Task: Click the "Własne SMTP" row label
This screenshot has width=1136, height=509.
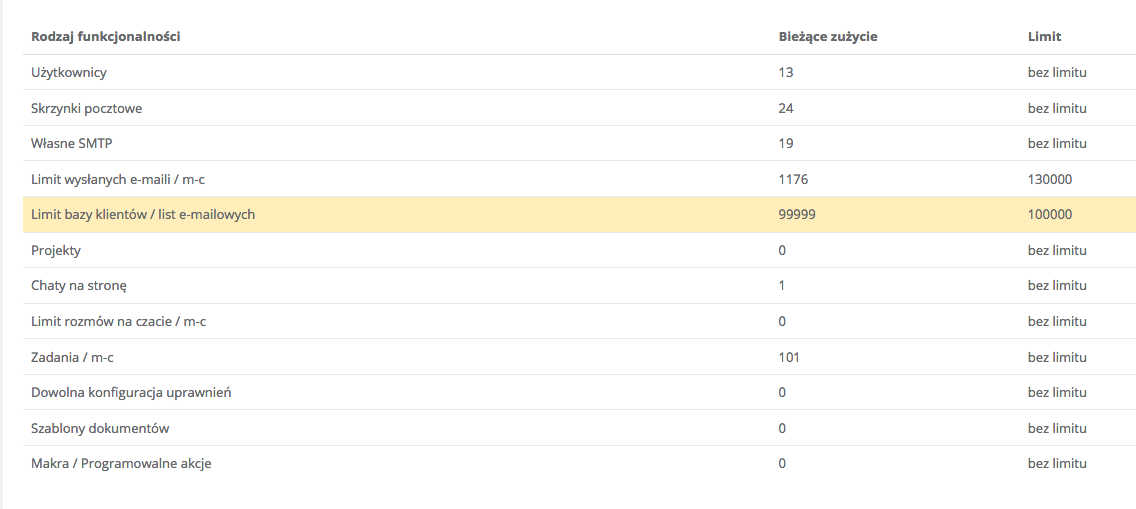Action: 72,143
